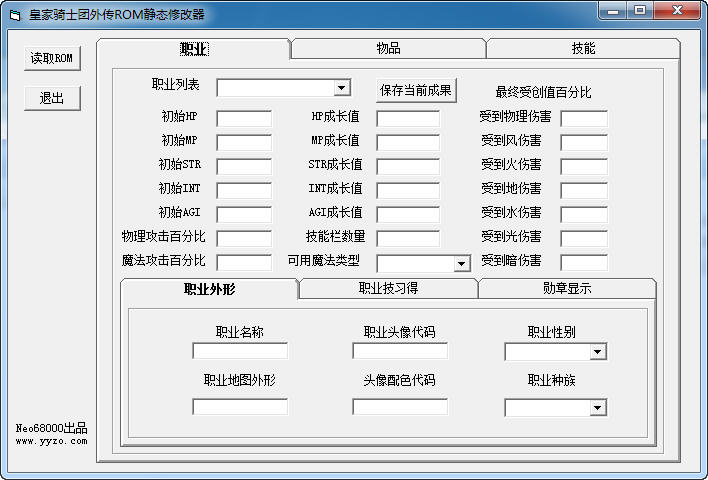Switch to the 技能 tab
Viewport: 708px width, 480px height.
click(x=583, y=48)
